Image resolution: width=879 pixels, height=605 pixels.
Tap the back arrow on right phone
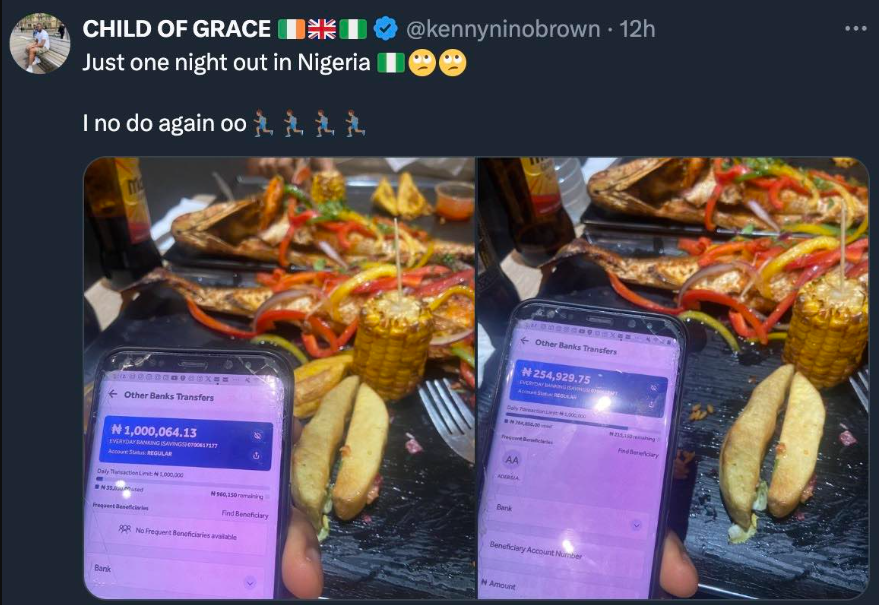(x=525, y=340)
